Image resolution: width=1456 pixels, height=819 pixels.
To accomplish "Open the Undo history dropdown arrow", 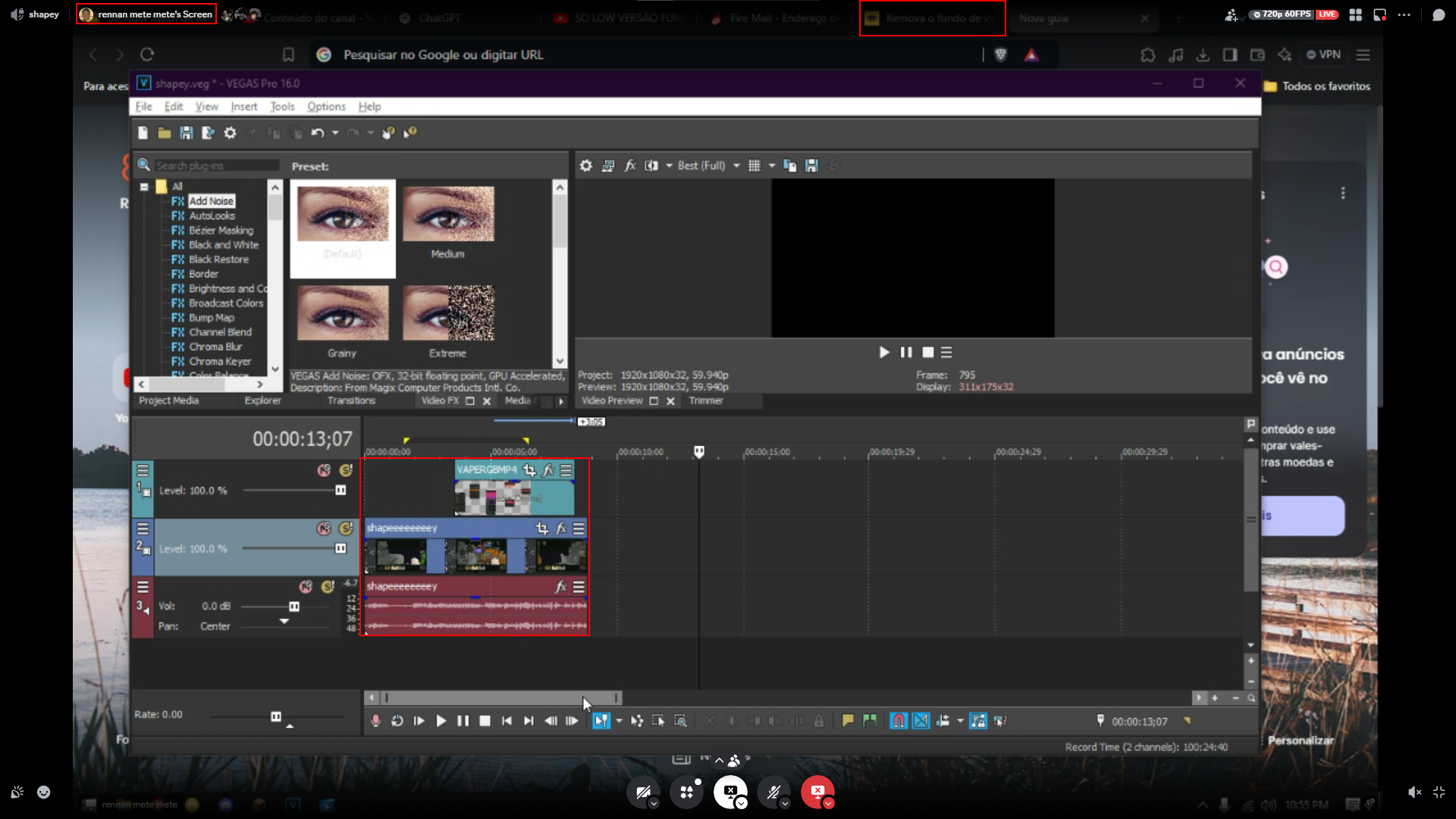I will click(x=335, y=133).
